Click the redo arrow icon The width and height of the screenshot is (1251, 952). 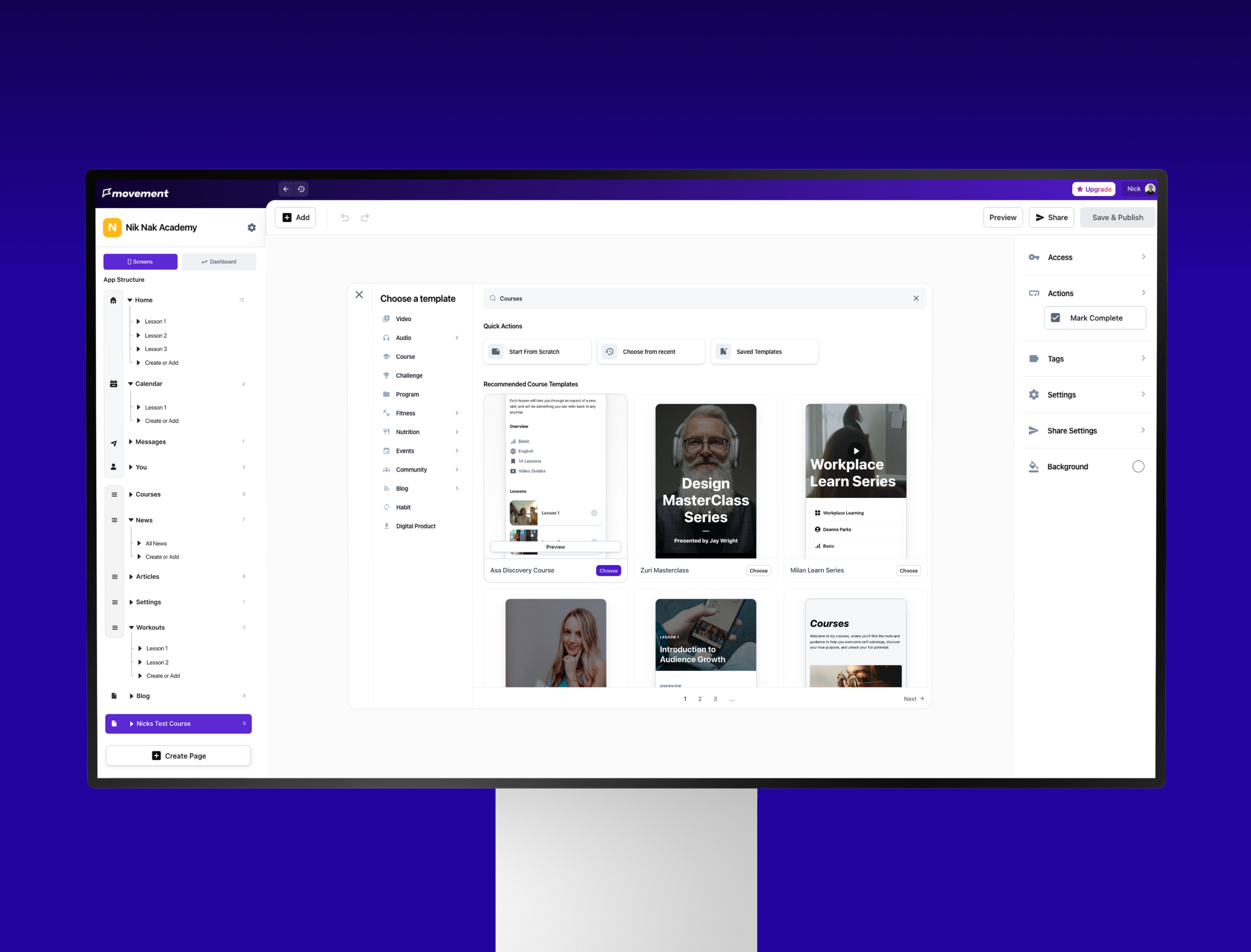(365, 218)
